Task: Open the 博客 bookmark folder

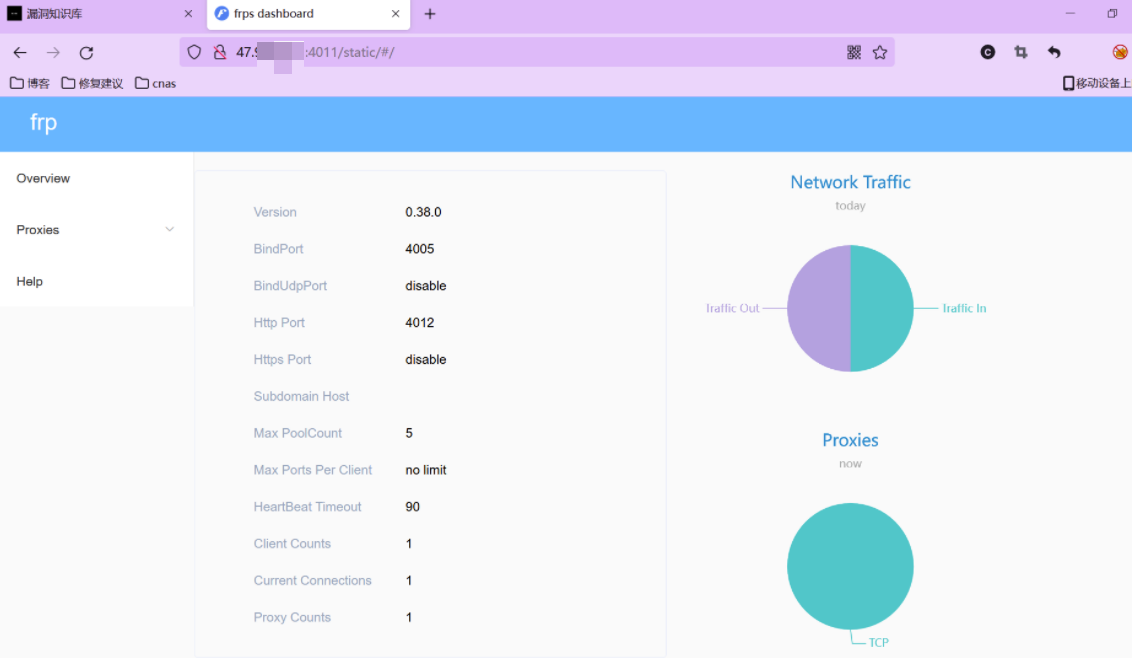Action: point(30,83)
